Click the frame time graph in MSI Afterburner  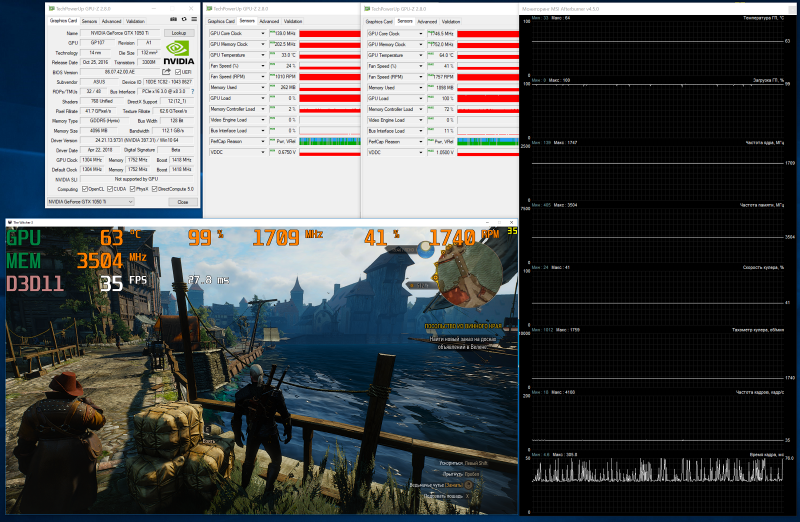[657, 468]
